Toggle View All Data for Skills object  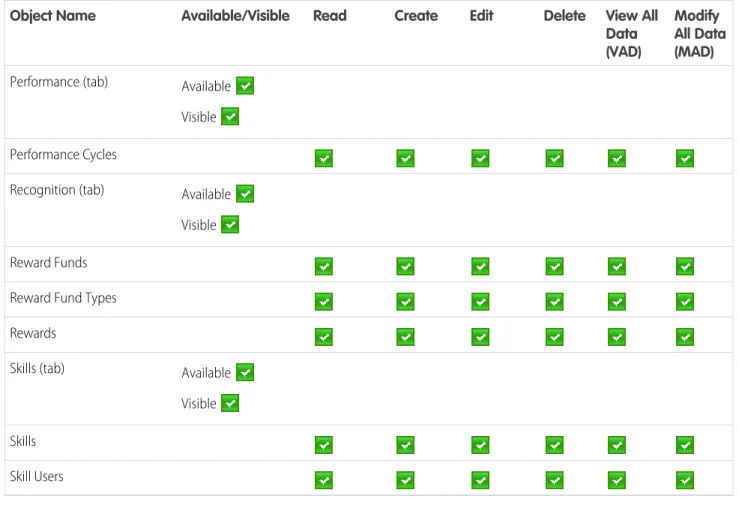[617, 445]
